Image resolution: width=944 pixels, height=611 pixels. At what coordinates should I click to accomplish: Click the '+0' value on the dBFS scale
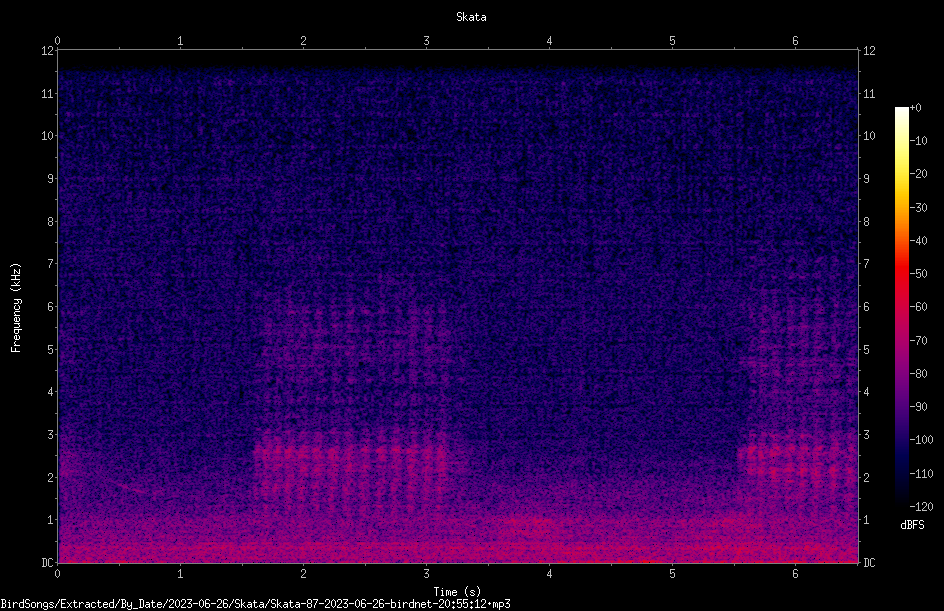coord(915,108)
